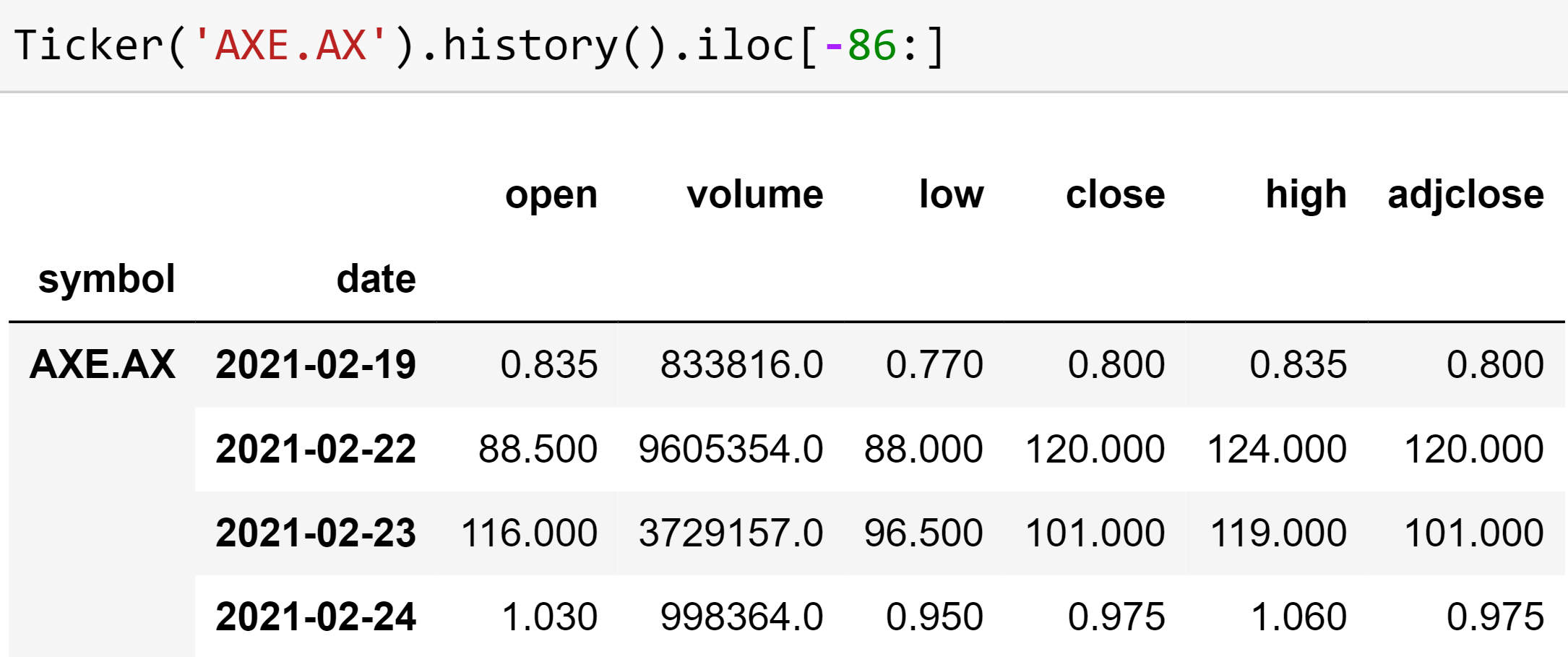This screenshot has height=657, width=1568.
Task: Click the 'date' index label
Action: pos(376,279)
